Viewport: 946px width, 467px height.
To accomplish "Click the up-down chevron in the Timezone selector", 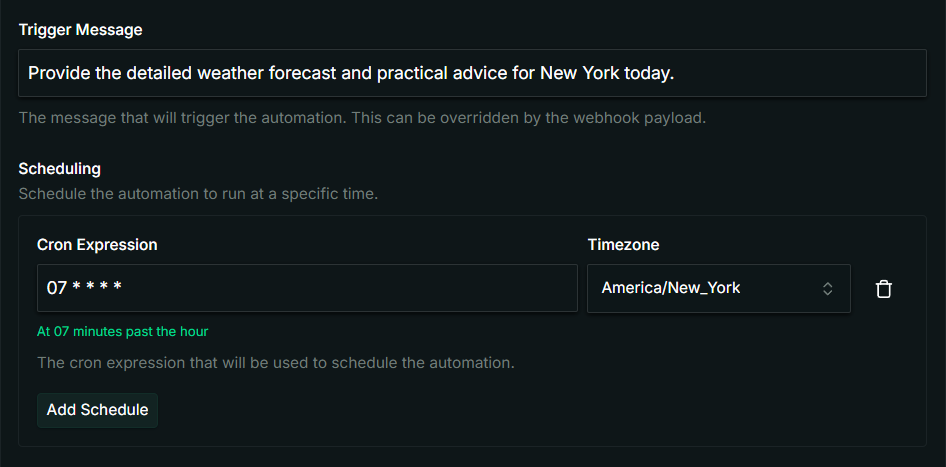I will pyautogui.click(x=828, y=289).
